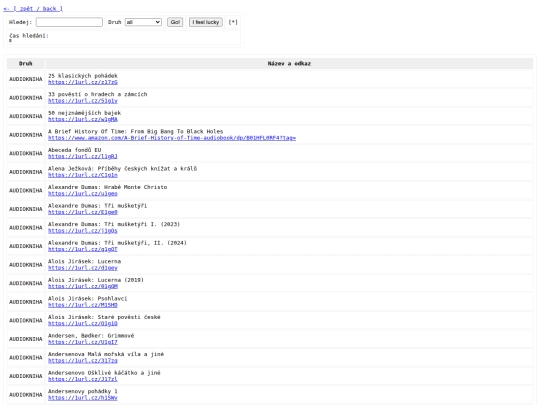This screenshot has height=405, width=540.
Task: Click the [*] marker next to lucky button
Action: pos(233,22)
